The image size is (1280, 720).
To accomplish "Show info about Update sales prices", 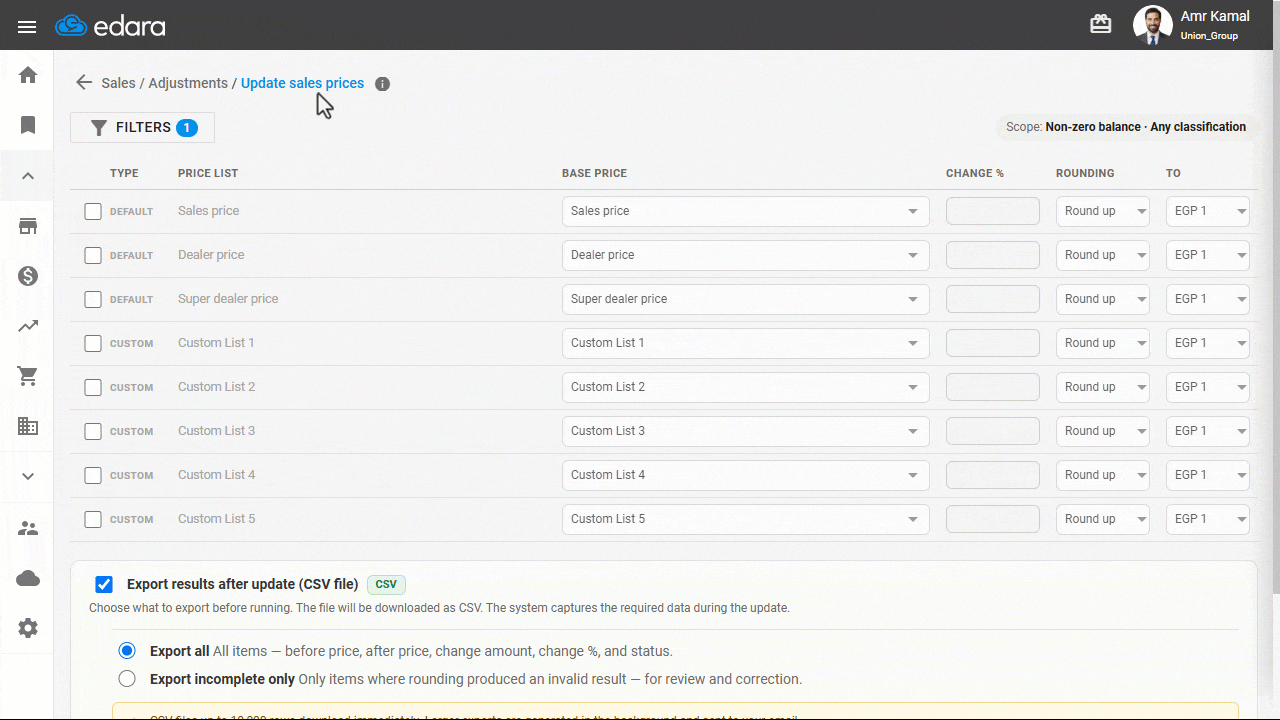I will click(382, 84).
